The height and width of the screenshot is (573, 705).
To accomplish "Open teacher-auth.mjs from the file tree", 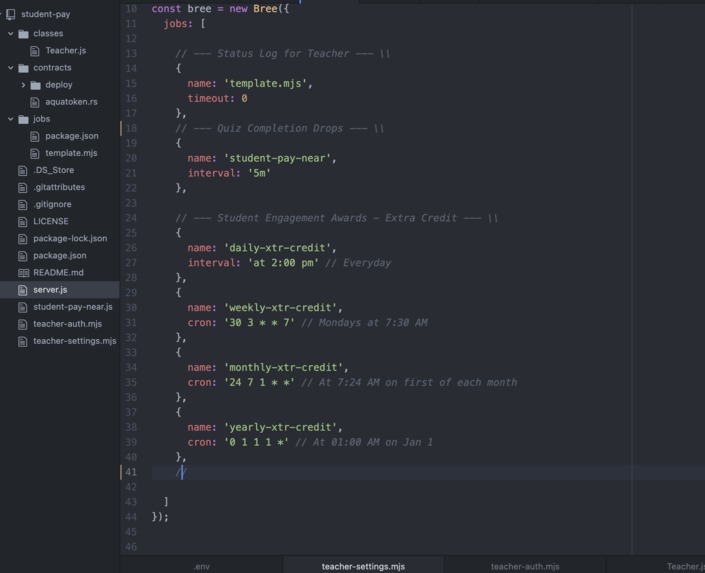I will click(x=67, y=324).
